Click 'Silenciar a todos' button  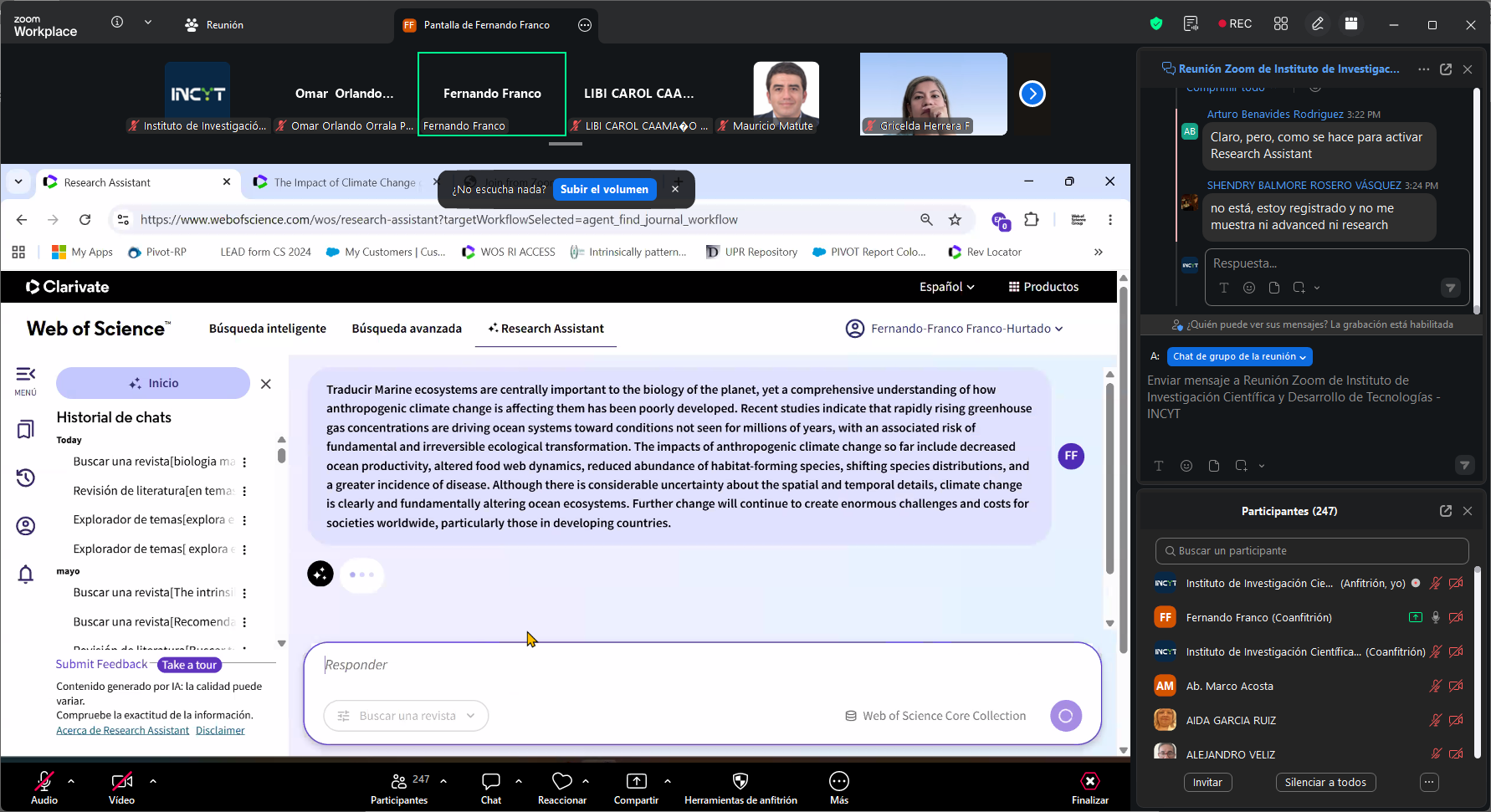point(1325,783)
